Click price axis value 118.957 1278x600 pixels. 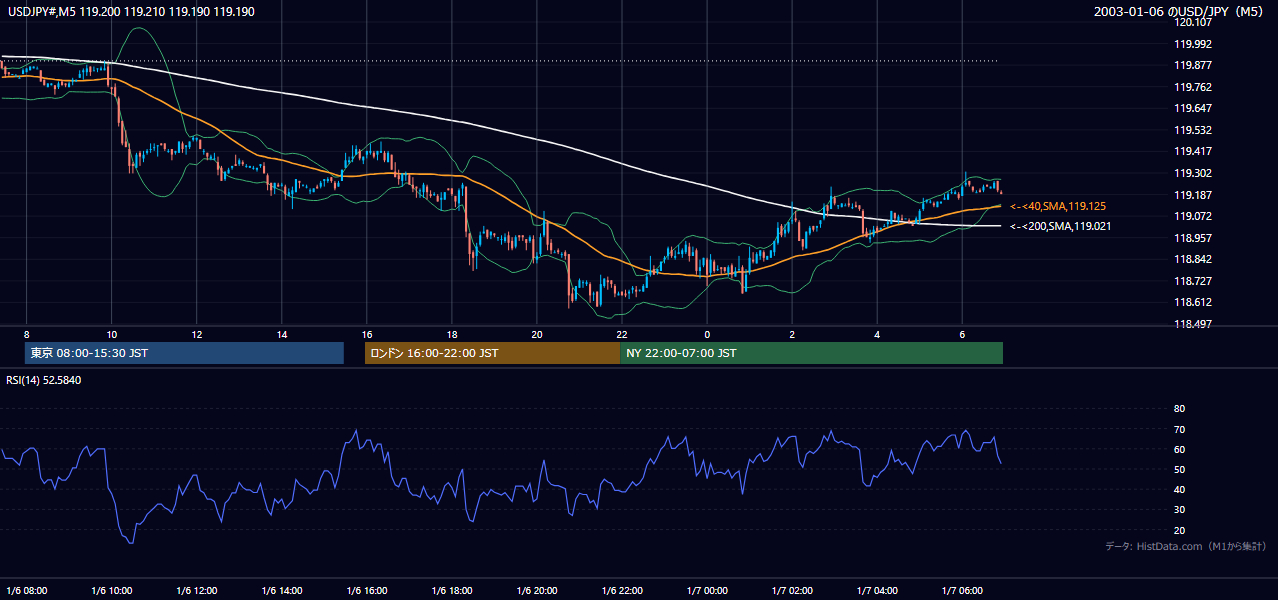click(1193, 238)
